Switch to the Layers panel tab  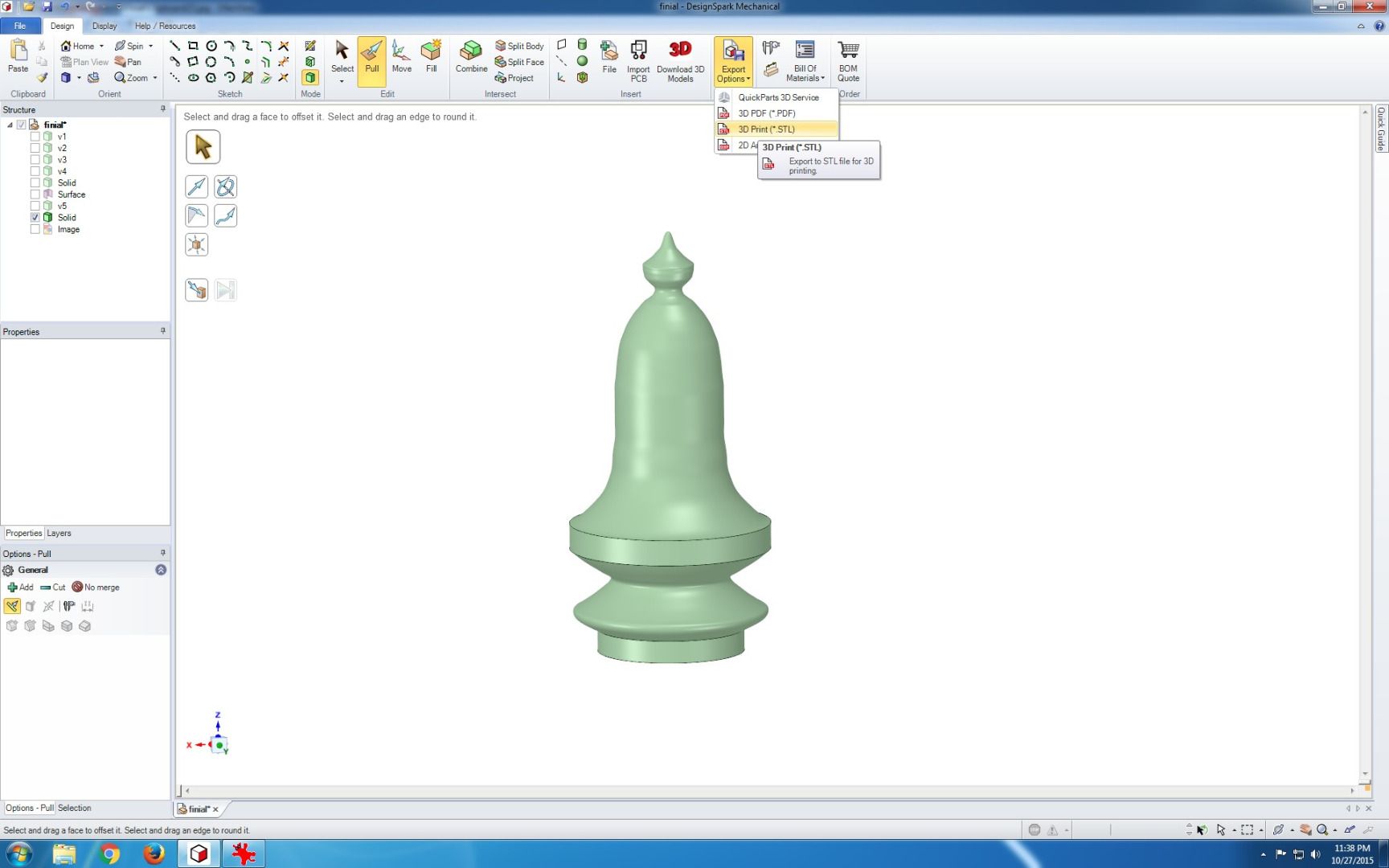(x=59, y=533)
